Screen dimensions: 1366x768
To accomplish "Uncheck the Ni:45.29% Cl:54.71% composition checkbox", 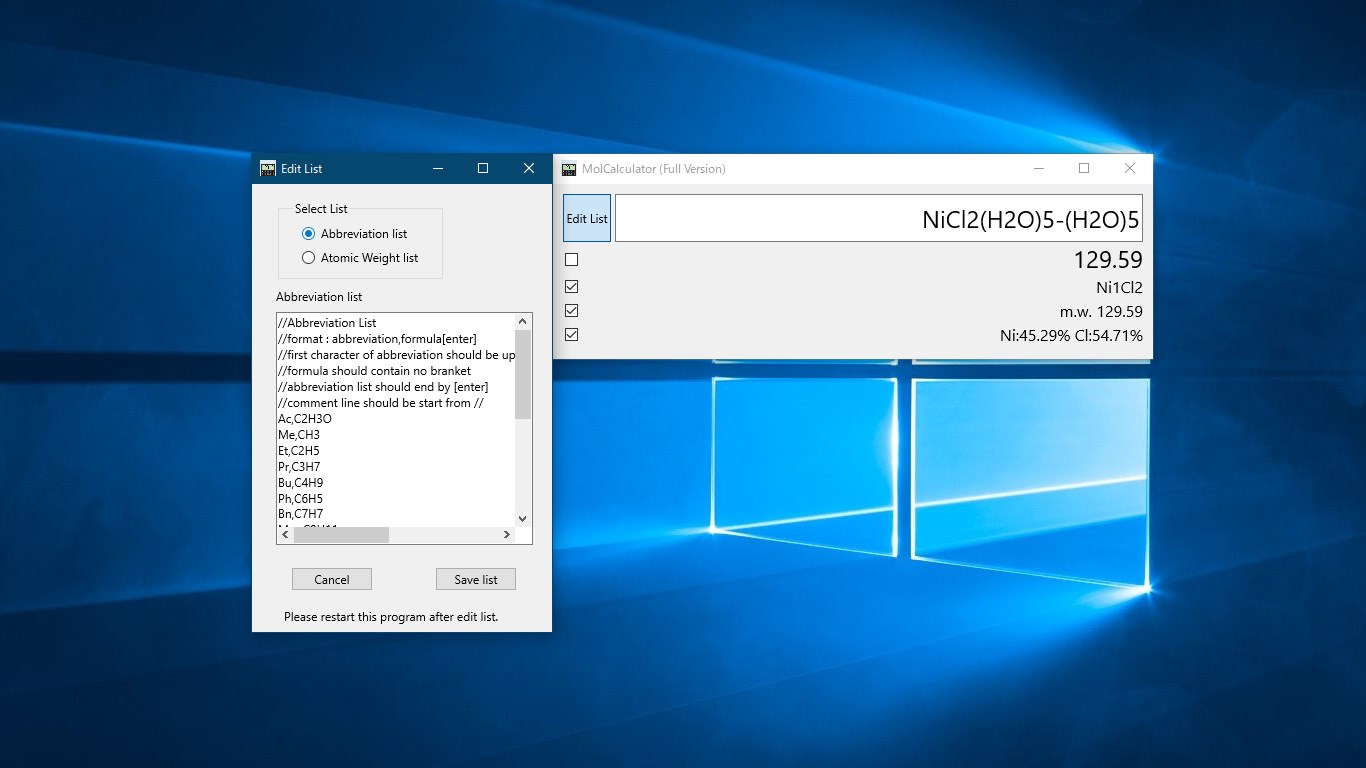I will 572,335.
